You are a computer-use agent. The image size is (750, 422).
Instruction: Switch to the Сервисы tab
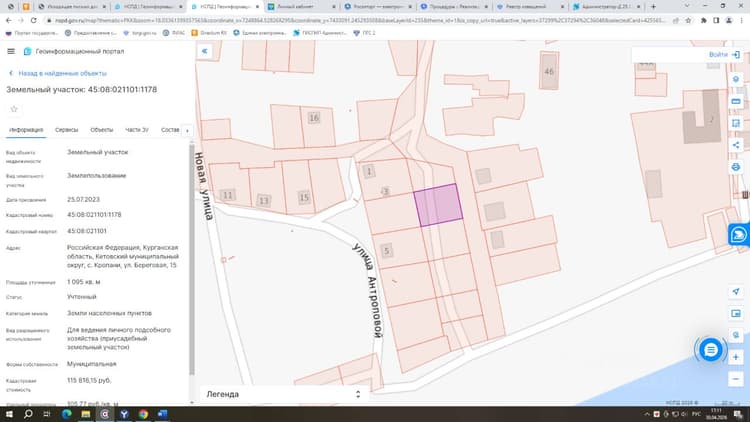66,130
